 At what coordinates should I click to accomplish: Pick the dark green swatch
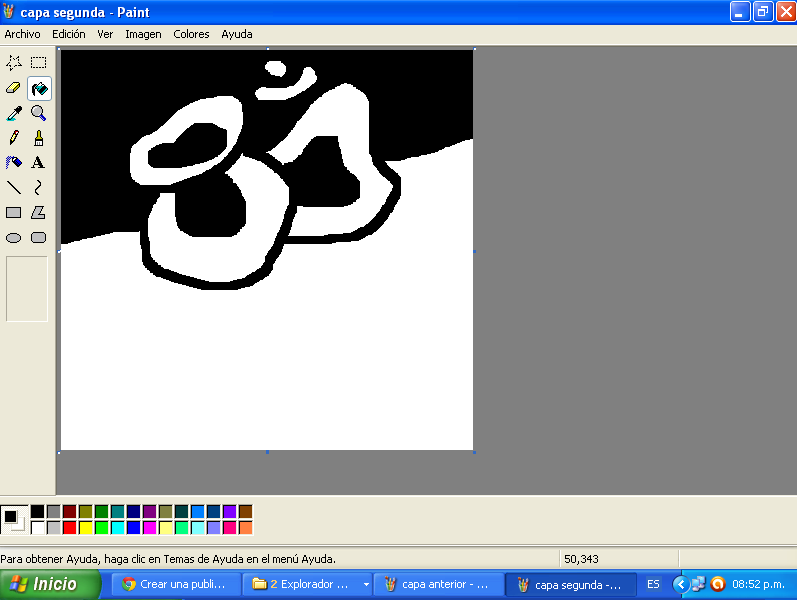tap(102, 512)
